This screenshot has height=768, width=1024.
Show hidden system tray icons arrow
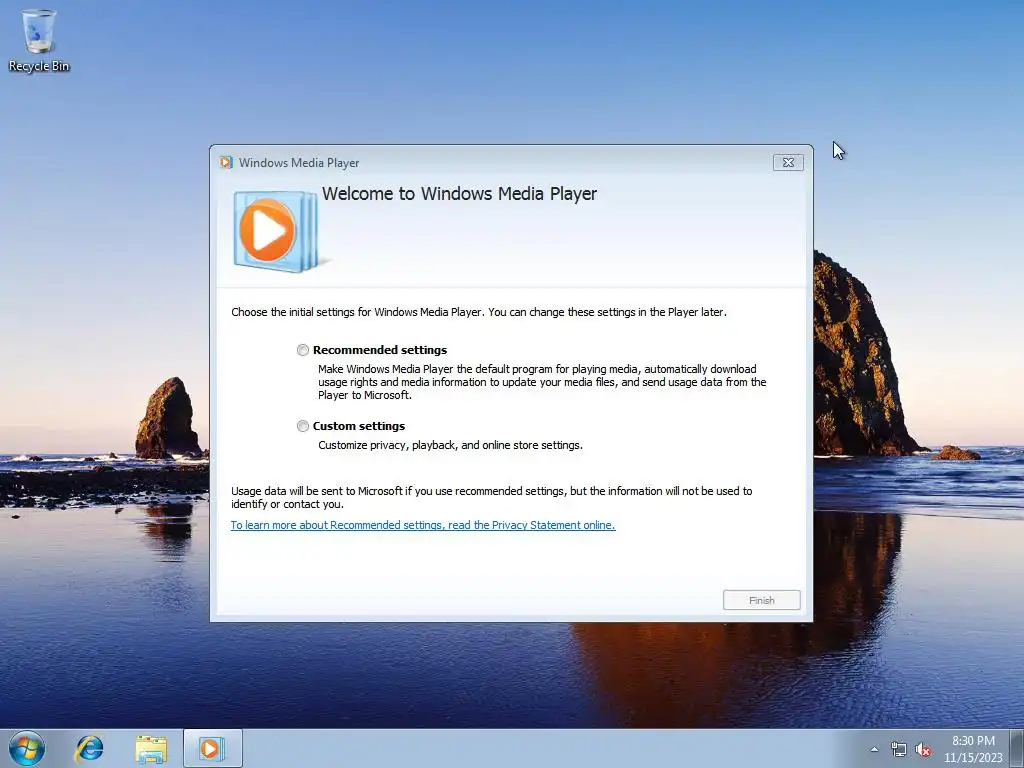click(x=874, y=749)
